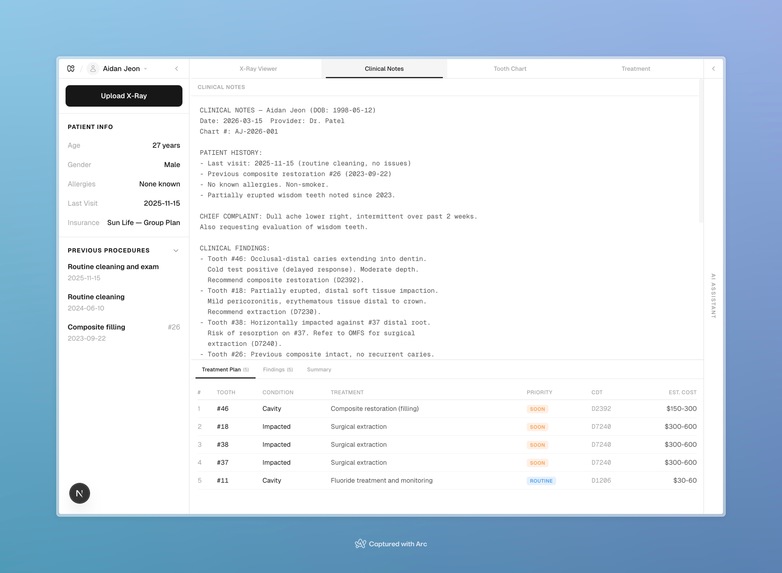Click the SOON badge in the #46 row
Image resolution: width=782 pixels, height=573 pixels.
pos(537,409)
